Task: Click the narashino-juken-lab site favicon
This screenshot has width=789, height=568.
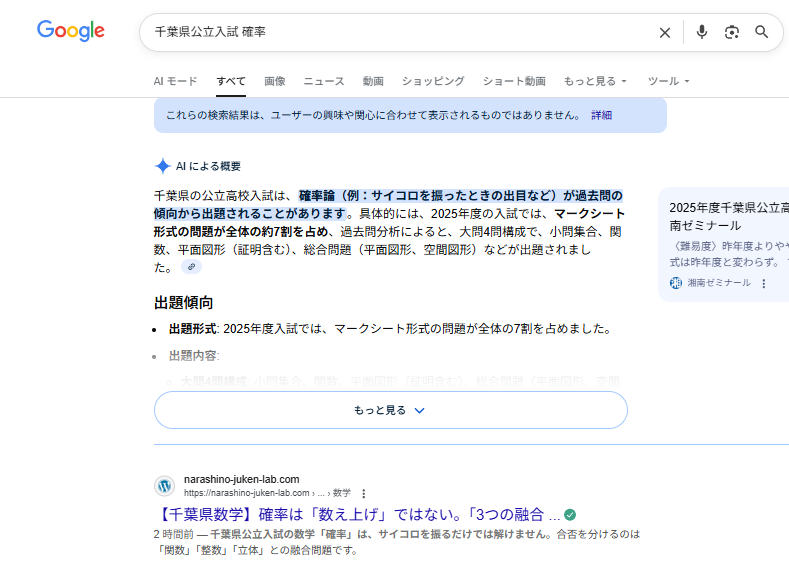Action: pos(165,486)
